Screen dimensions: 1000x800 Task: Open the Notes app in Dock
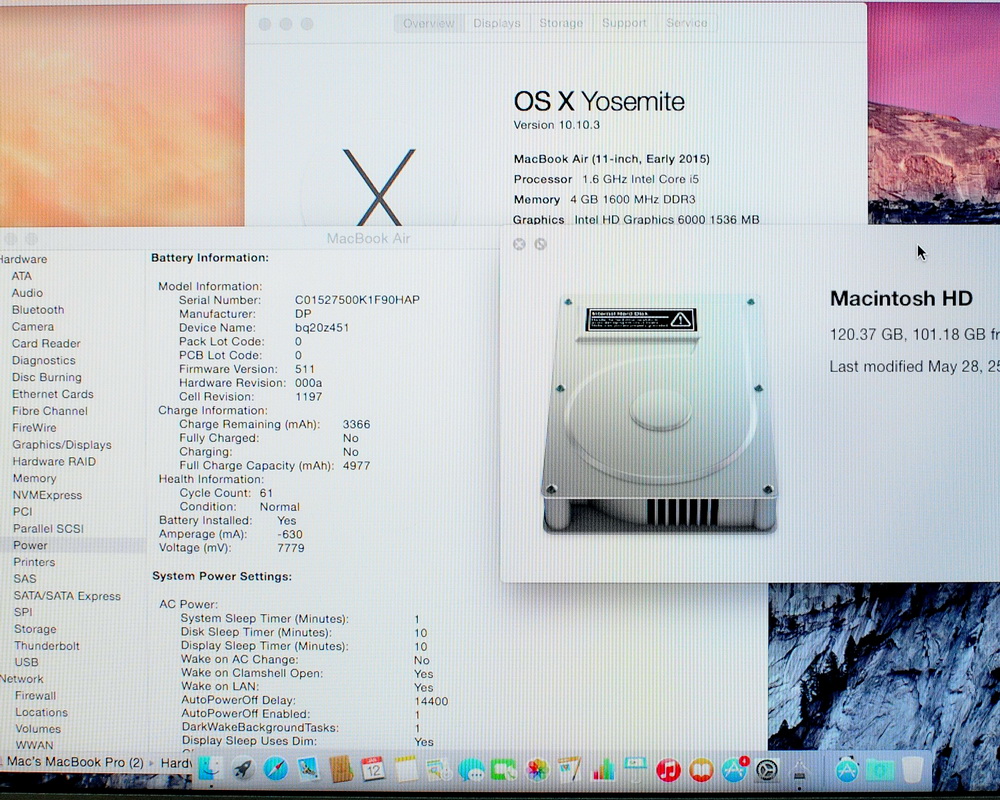click(406, 769)
